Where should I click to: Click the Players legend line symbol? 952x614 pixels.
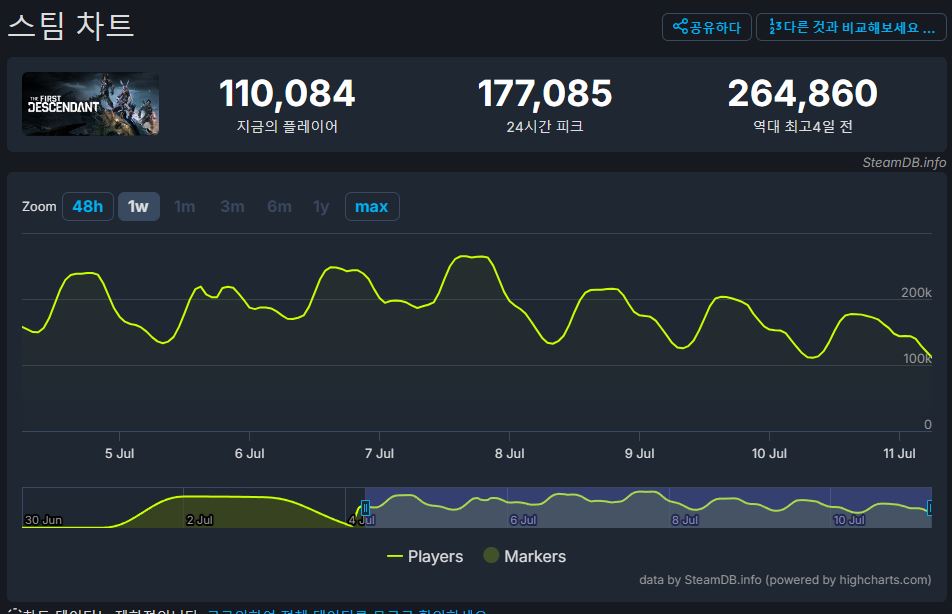(x=394, y=556)
